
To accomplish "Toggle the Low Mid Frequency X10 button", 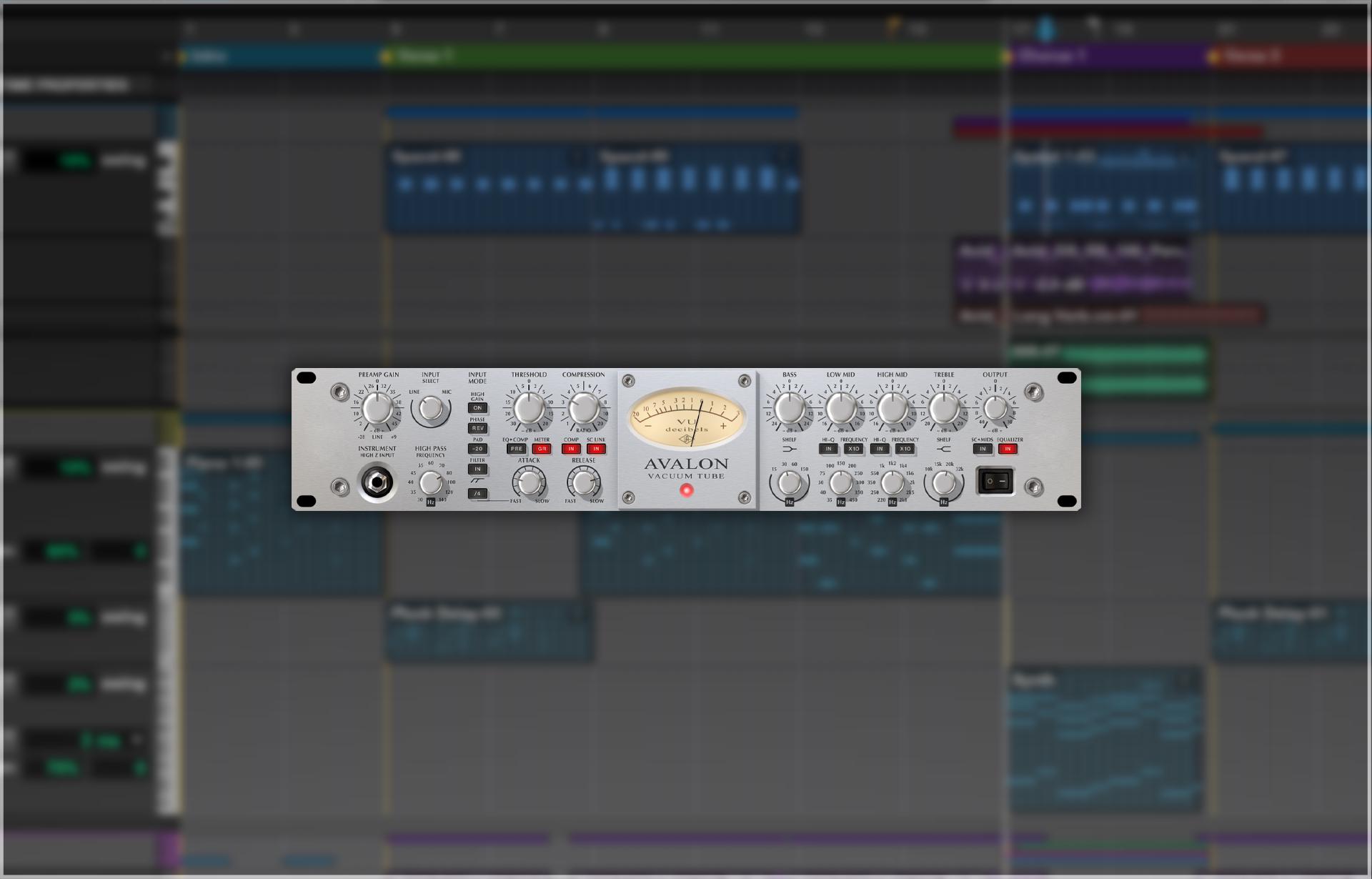I will 853,449.
